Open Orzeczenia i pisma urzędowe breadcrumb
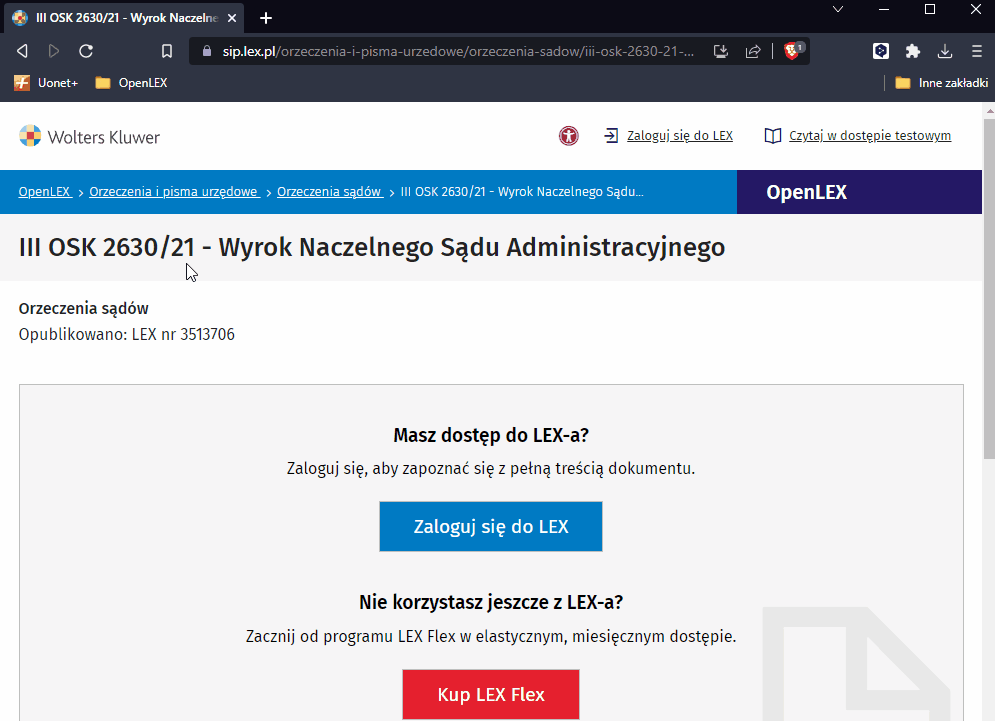Viewport: 995px width, 721px height. [174, 192]
